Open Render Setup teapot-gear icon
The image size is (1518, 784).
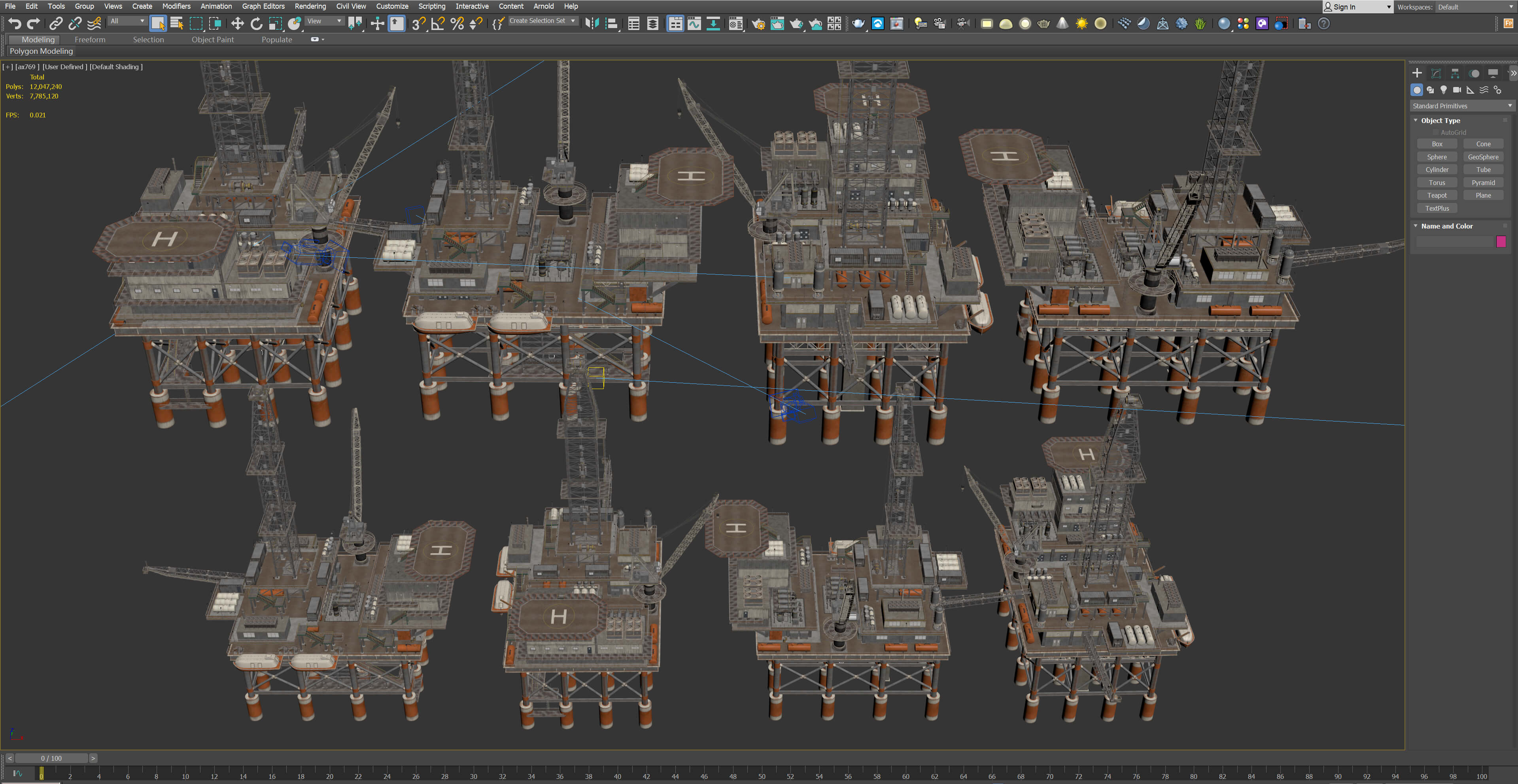click(x=758, y=24)
